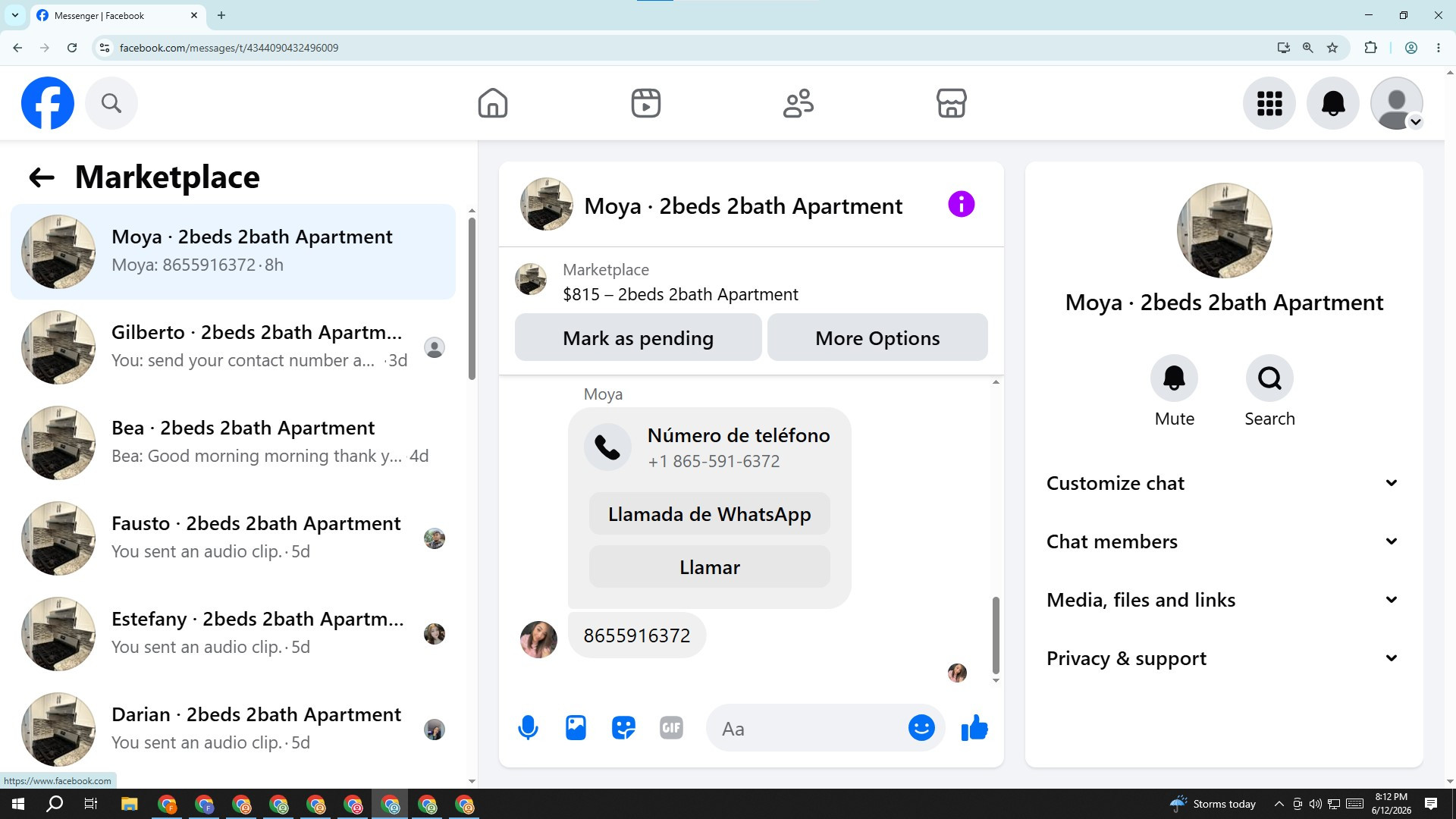Open Windows Start menu
This screenshot has height=819, width=1456.
[18, 804]
